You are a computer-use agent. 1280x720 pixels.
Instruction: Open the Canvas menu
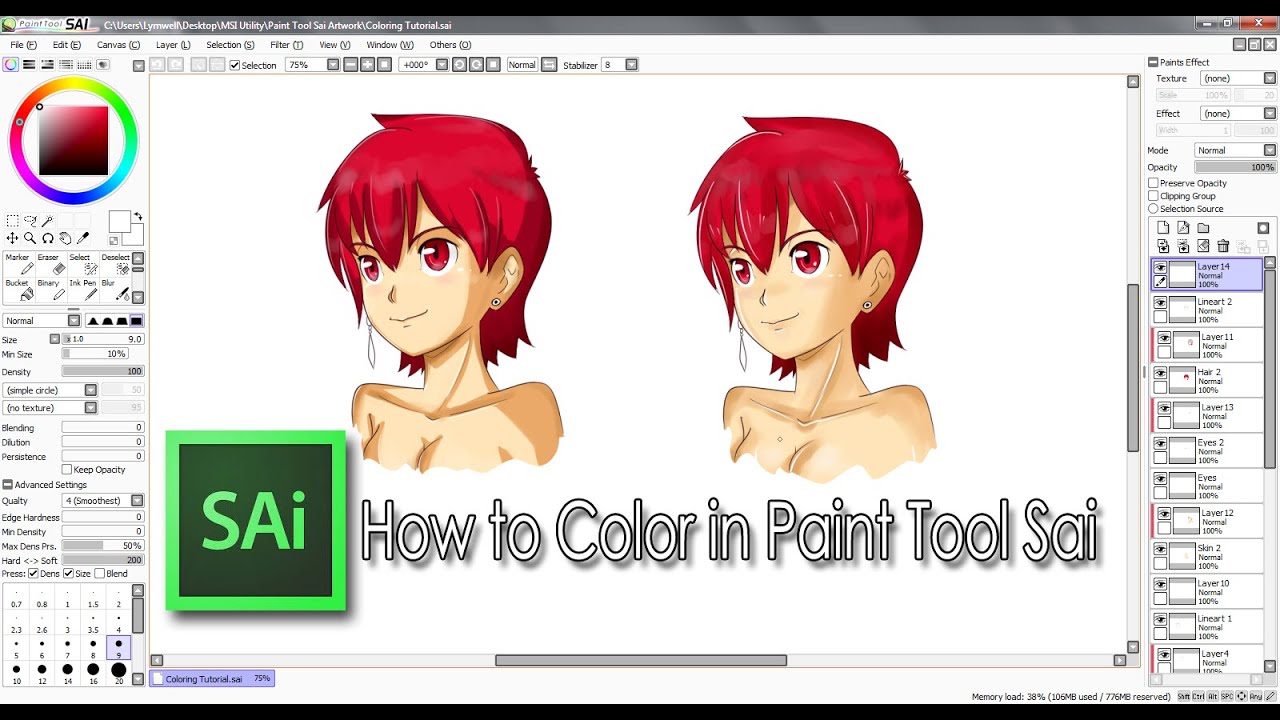pos(118,45)
